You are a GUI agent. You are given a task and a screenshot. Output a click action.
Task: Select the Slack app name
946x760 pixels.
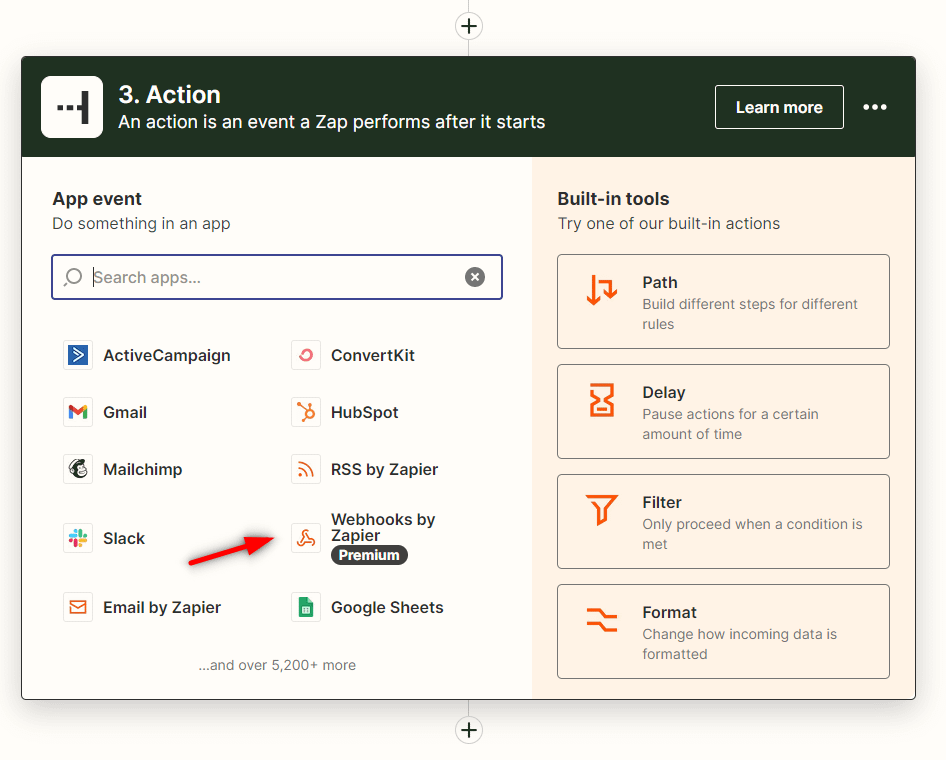pyautogui.click(x=124, y=538)
